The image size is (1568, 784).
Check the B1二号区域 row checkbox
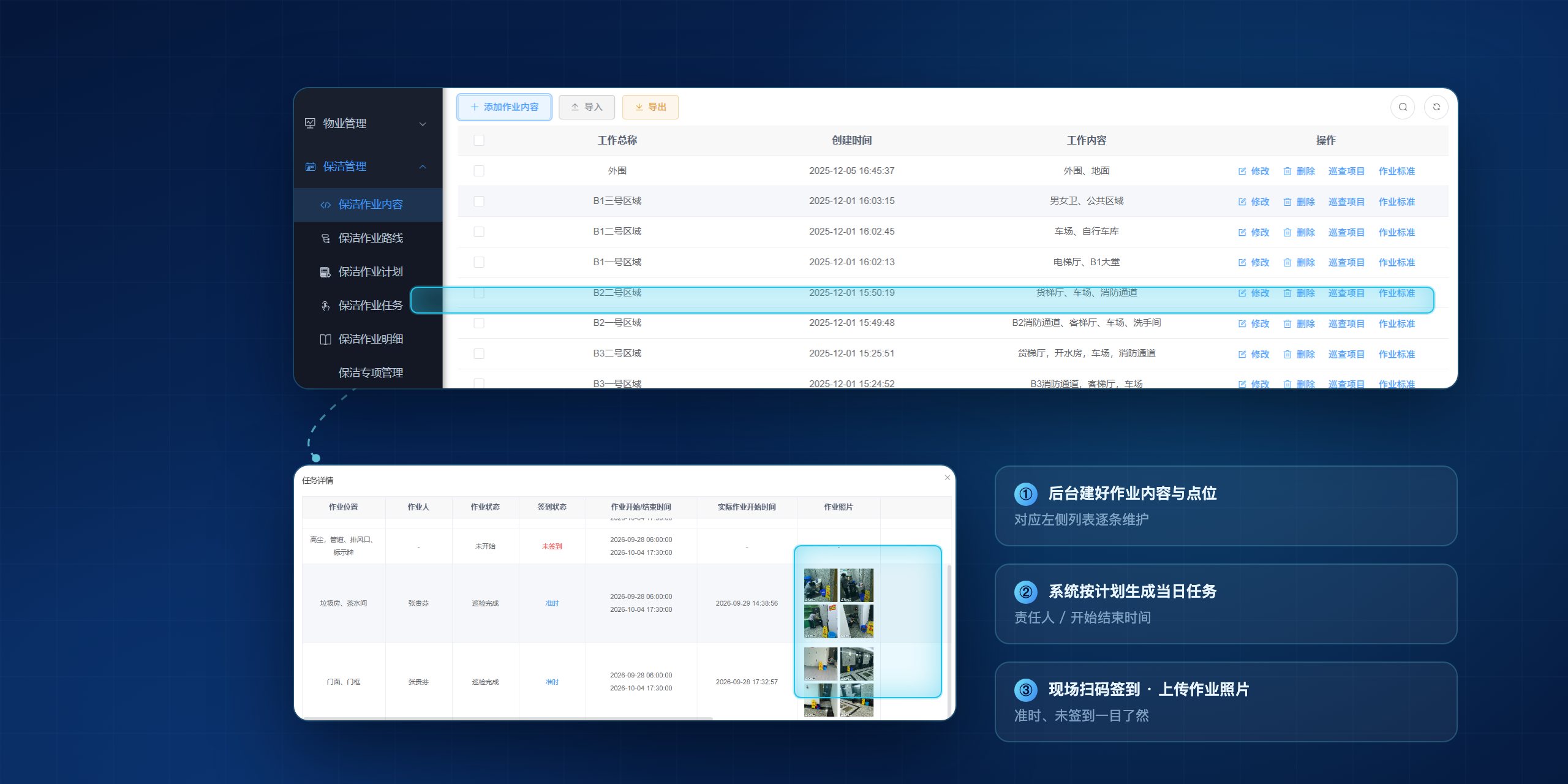[x=479, y=232]
